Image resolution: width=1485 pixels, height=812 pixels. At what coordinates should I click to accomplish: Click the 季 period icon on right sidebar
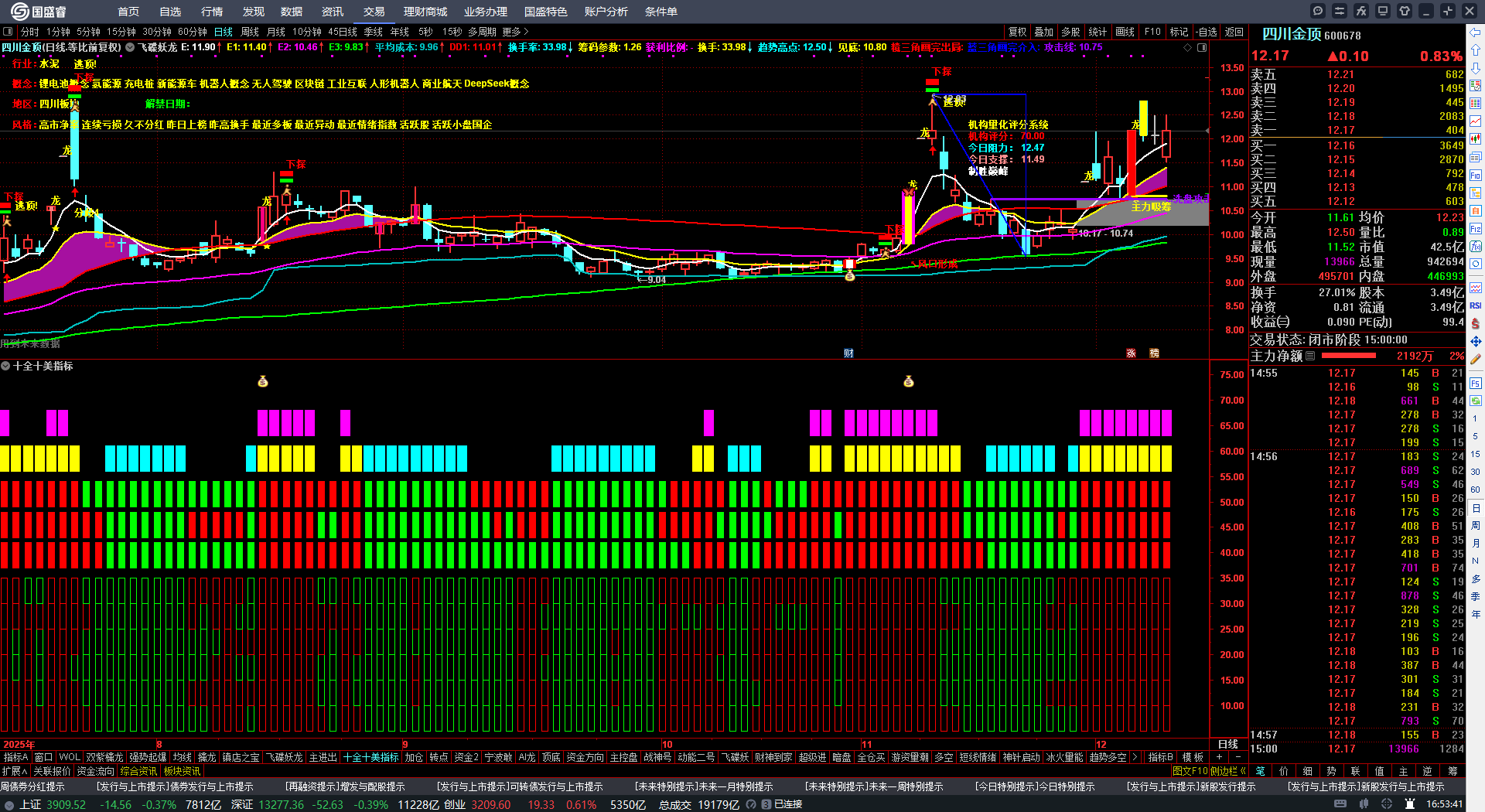click(x=1476, y=596)
